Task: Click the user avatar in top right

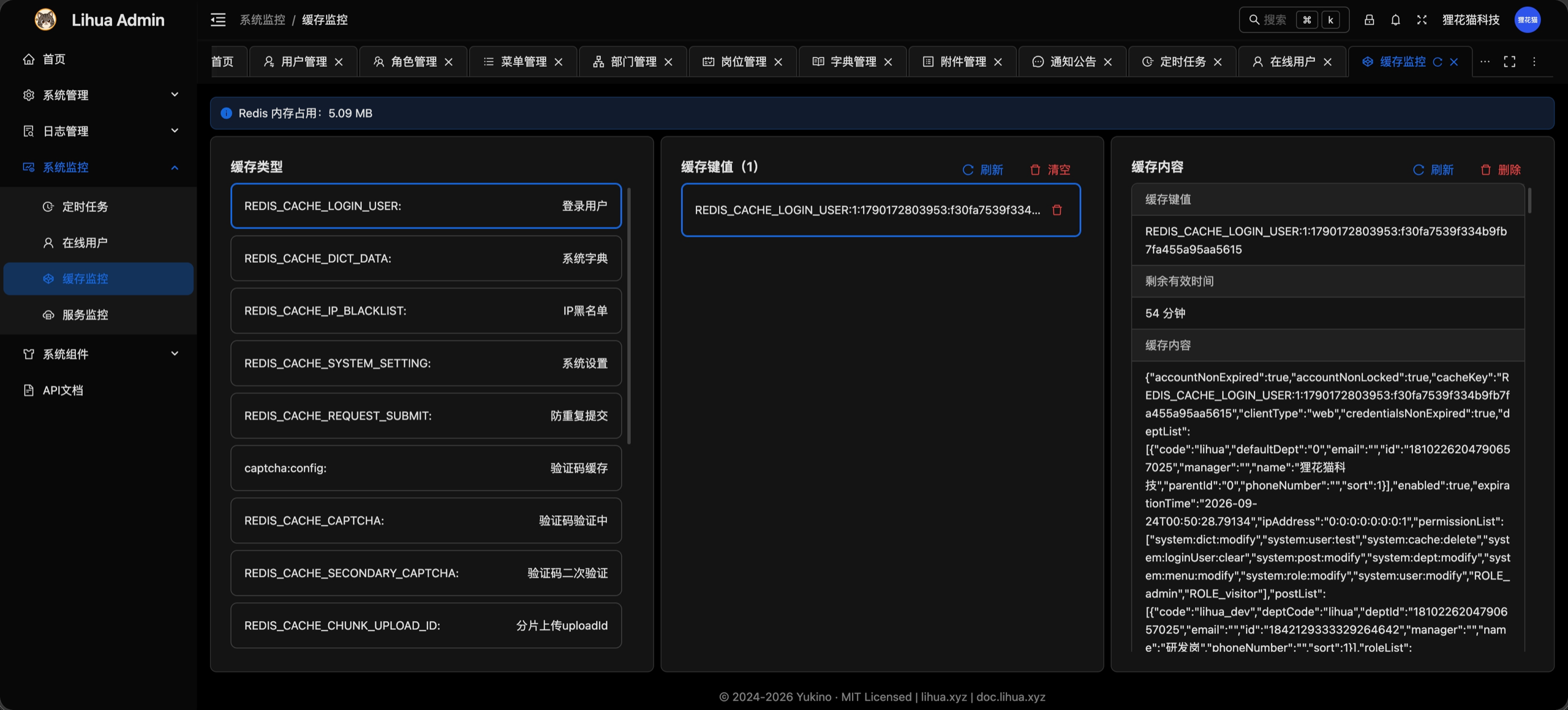Action: [x=1527, y=20]
